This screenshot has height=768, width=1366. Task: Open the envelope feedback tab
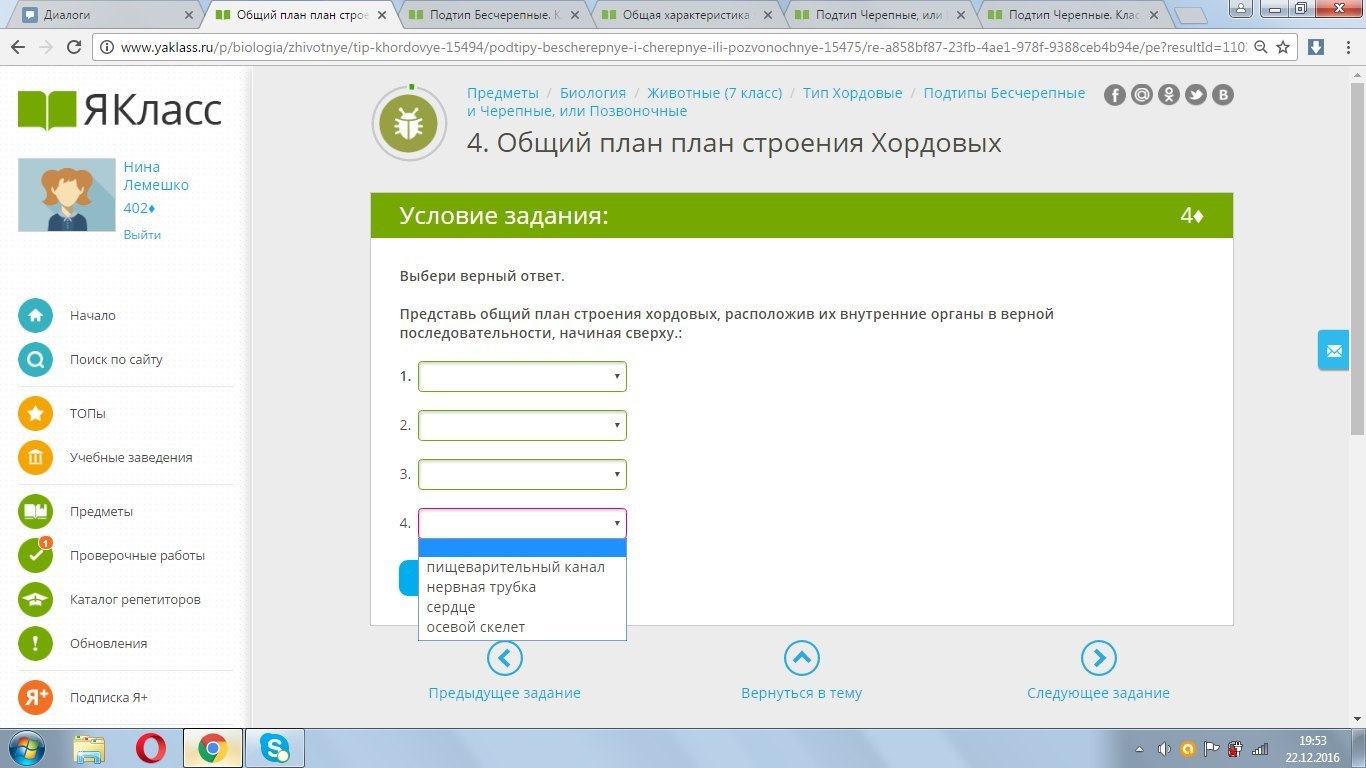(x=1333, y=351)
